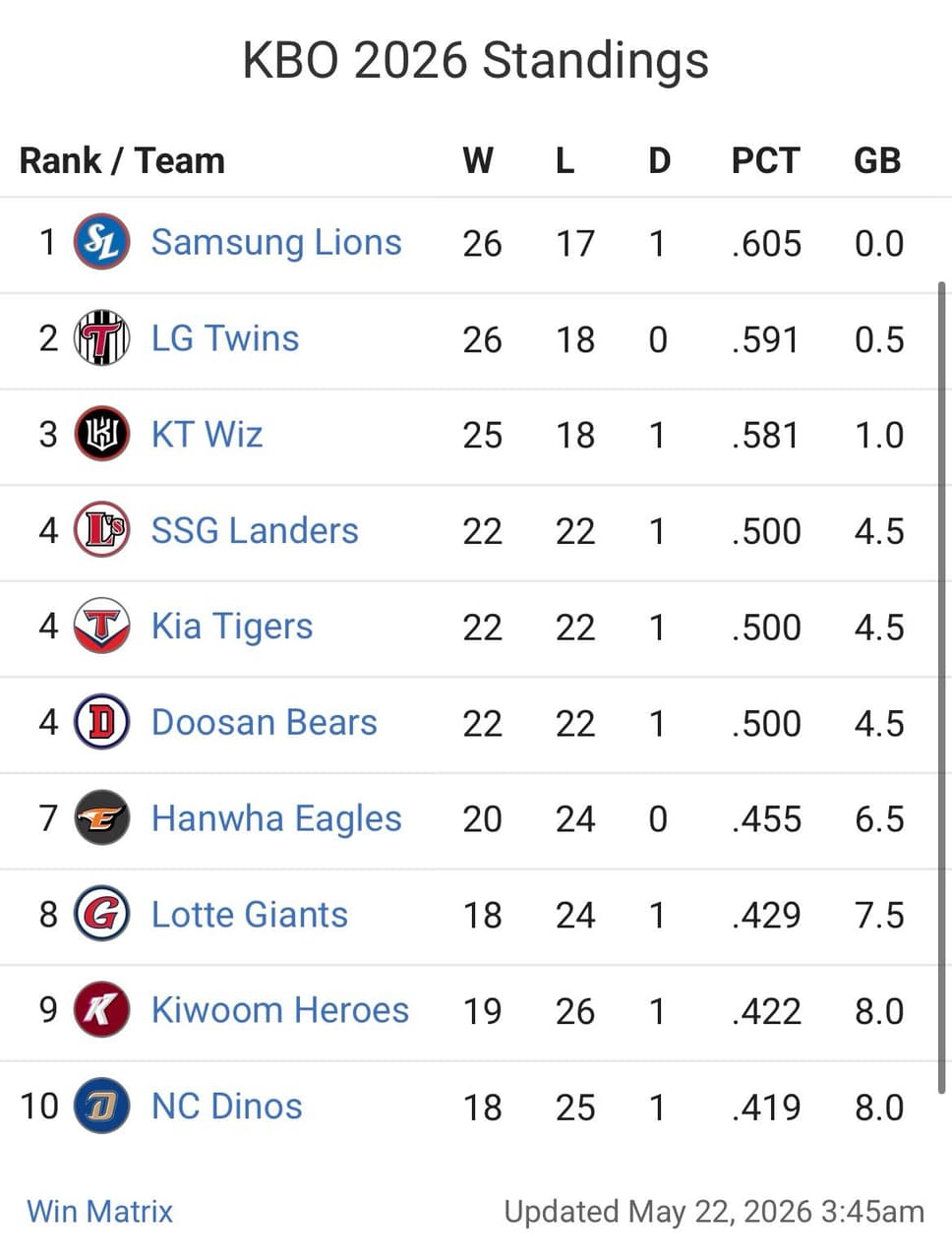Click the Hanwha Eagles team logo
This screenshot has height=1259, width=952.
coord(102,818)
